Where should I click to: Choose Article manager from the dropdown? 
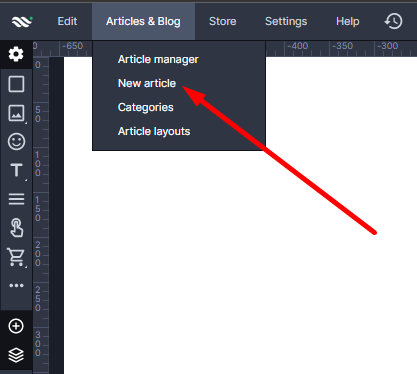pyautogui.click(x=158, y=59)
